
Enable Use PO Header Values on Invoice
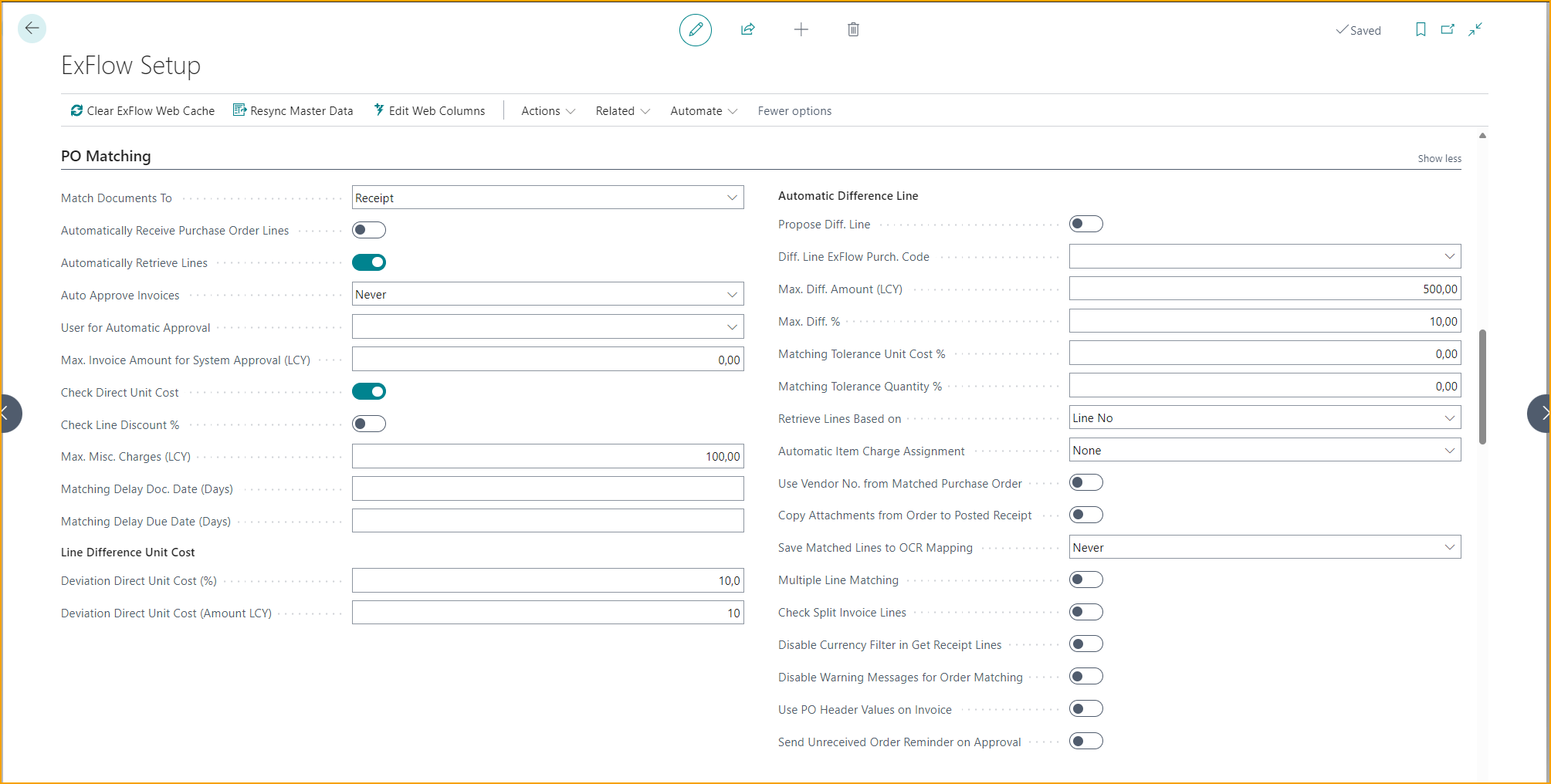point(1086,708)
